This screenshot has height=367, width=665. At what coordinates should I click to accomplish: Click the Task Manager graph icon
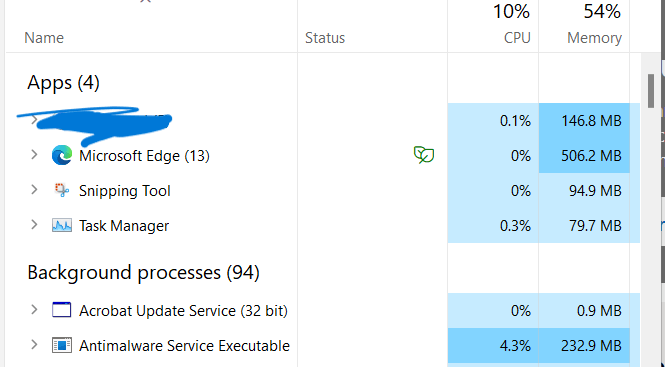(62, 225)
